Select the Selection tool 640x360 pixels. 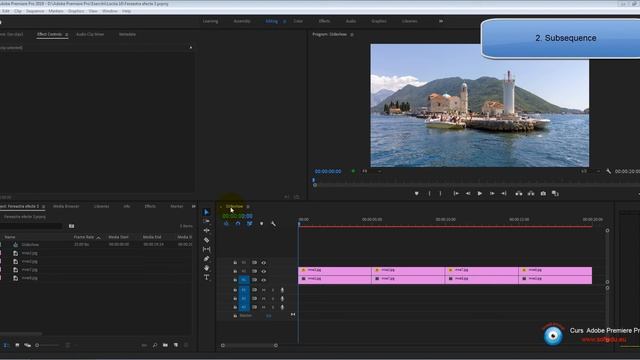[x=206, y=212]
